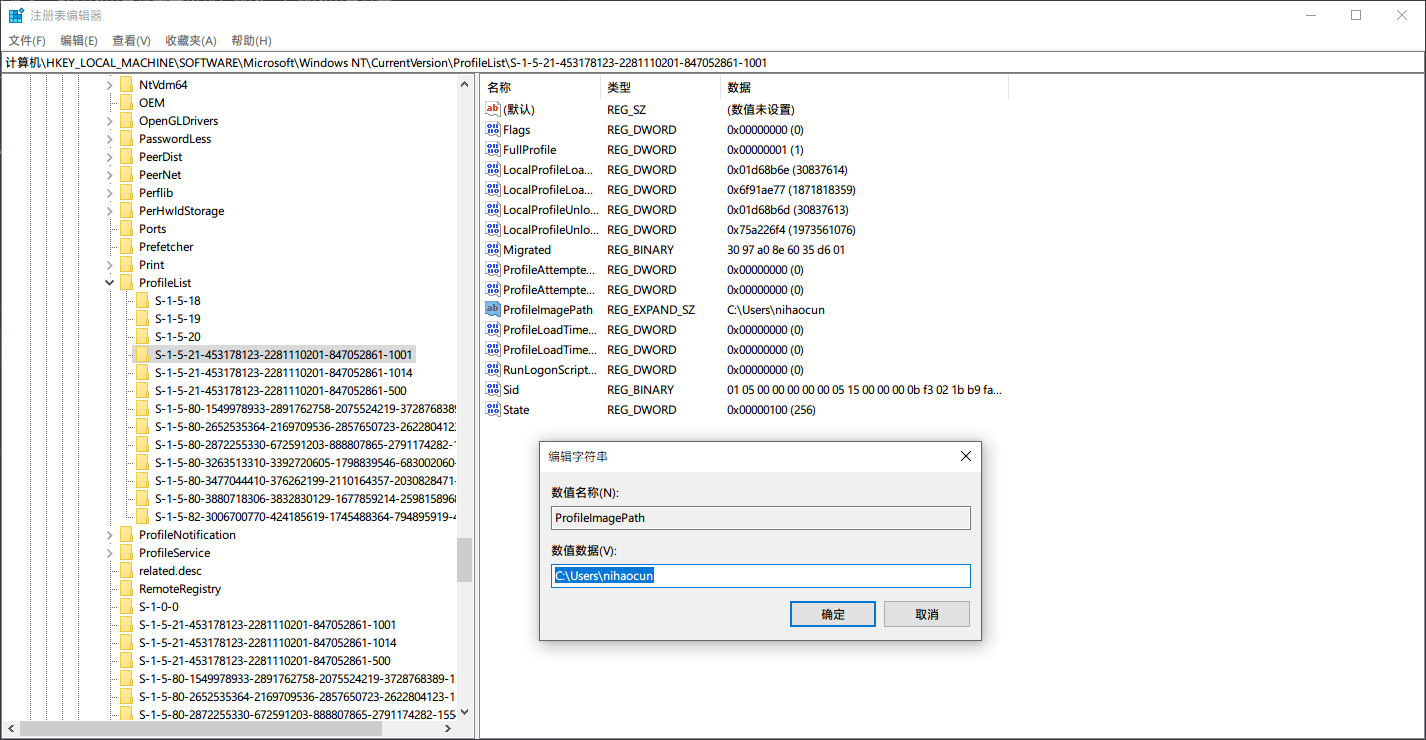This screenshot has width=1426, height=740.
Task: Confirm the edit with 确定 button
Action: [x=832, y=614]
